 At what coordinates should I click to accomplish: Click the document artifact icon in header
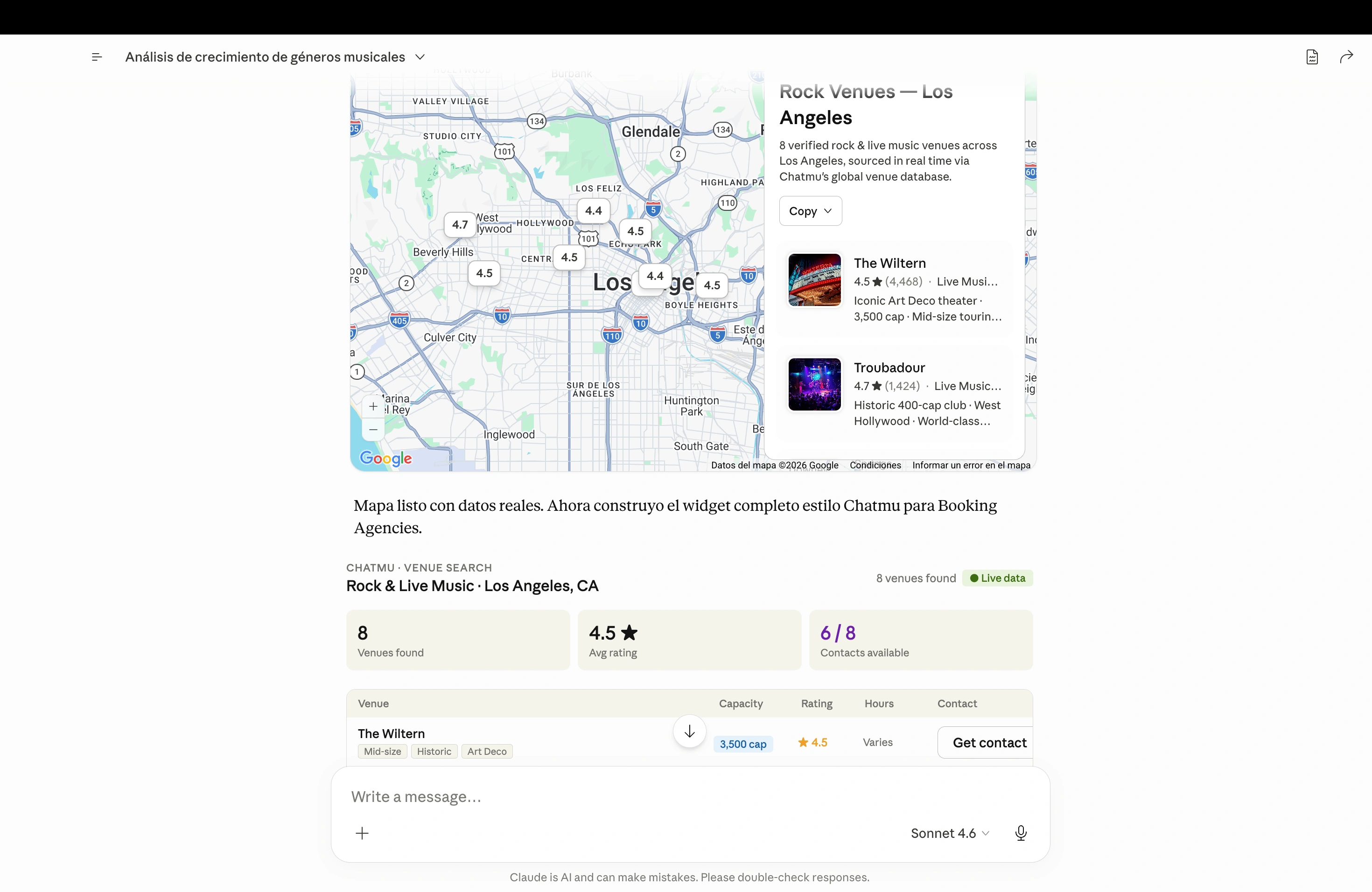[1312, 57]
